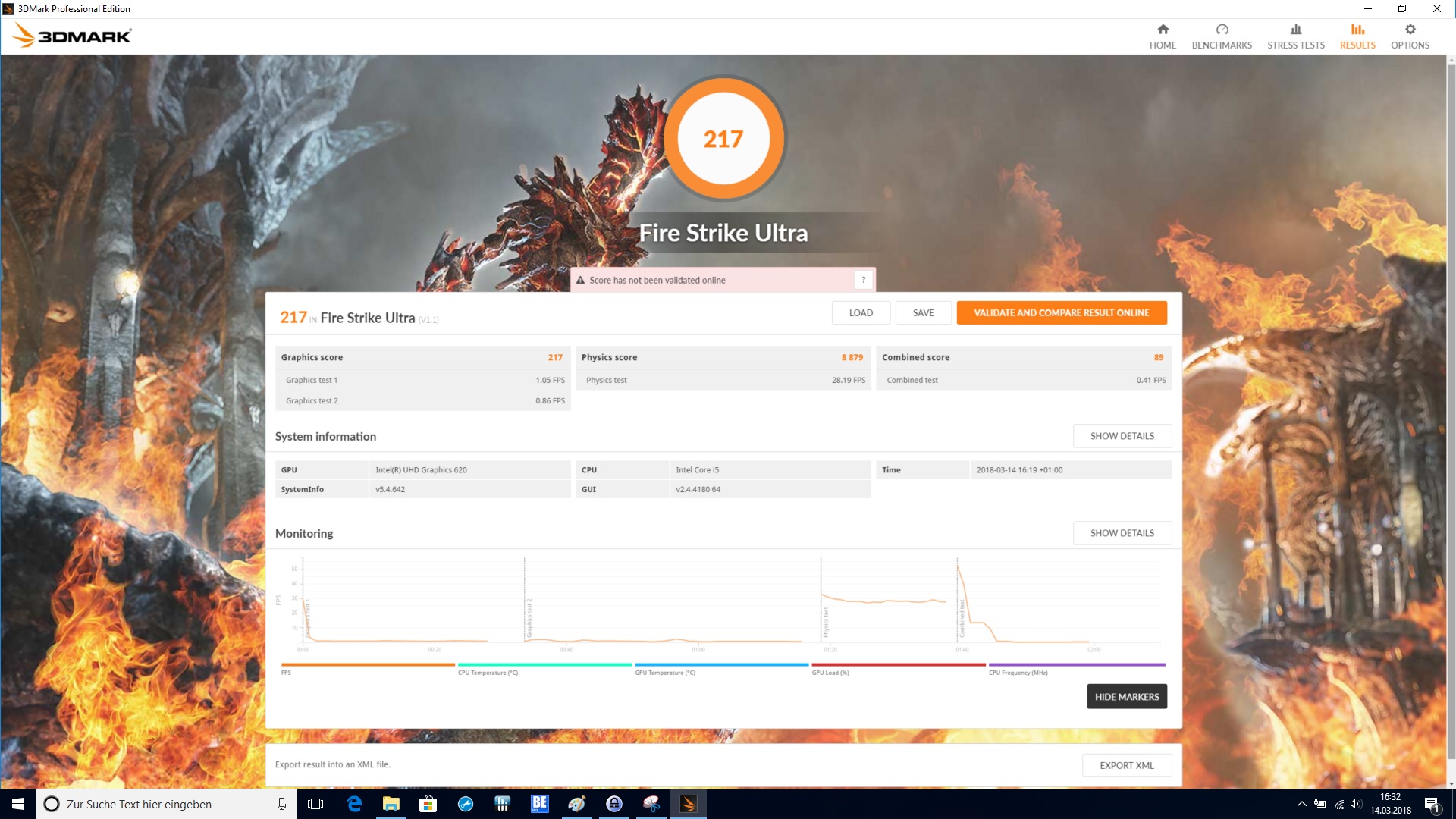Show hidden system tray icons chevron
Image resolution: width=1456 pixels, height=819 pixels.
point(1301,804)
